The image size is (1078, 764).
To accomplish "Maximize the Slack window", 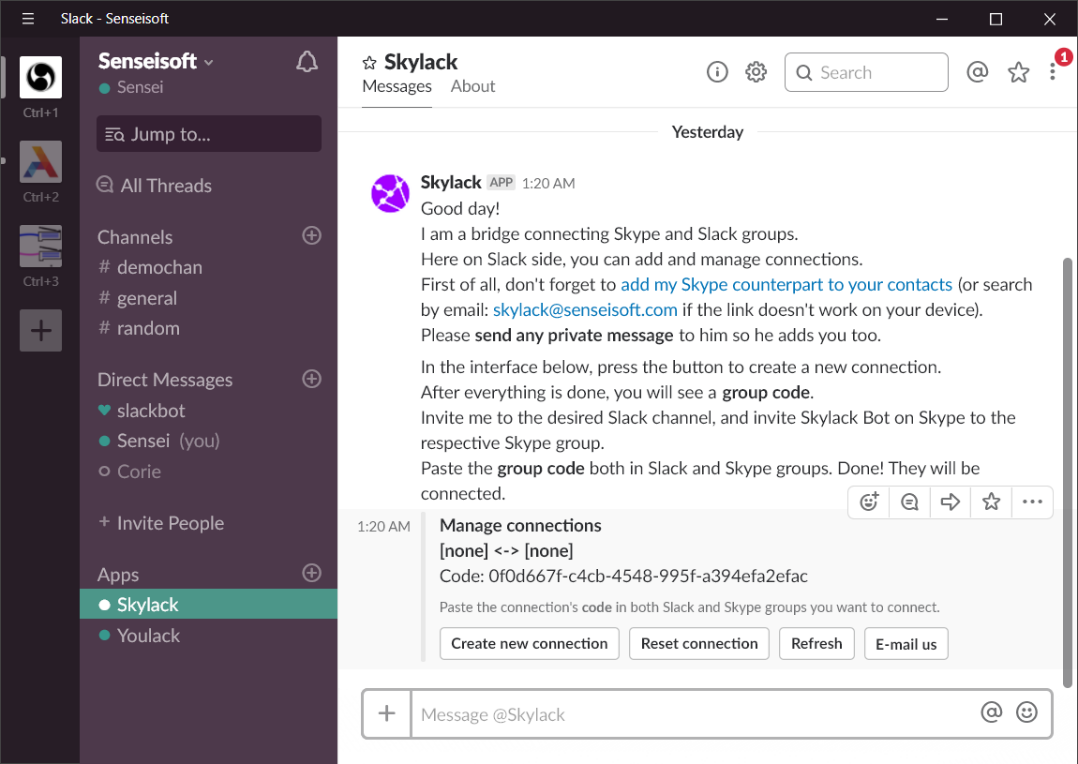I will click(x=996, y=19).
